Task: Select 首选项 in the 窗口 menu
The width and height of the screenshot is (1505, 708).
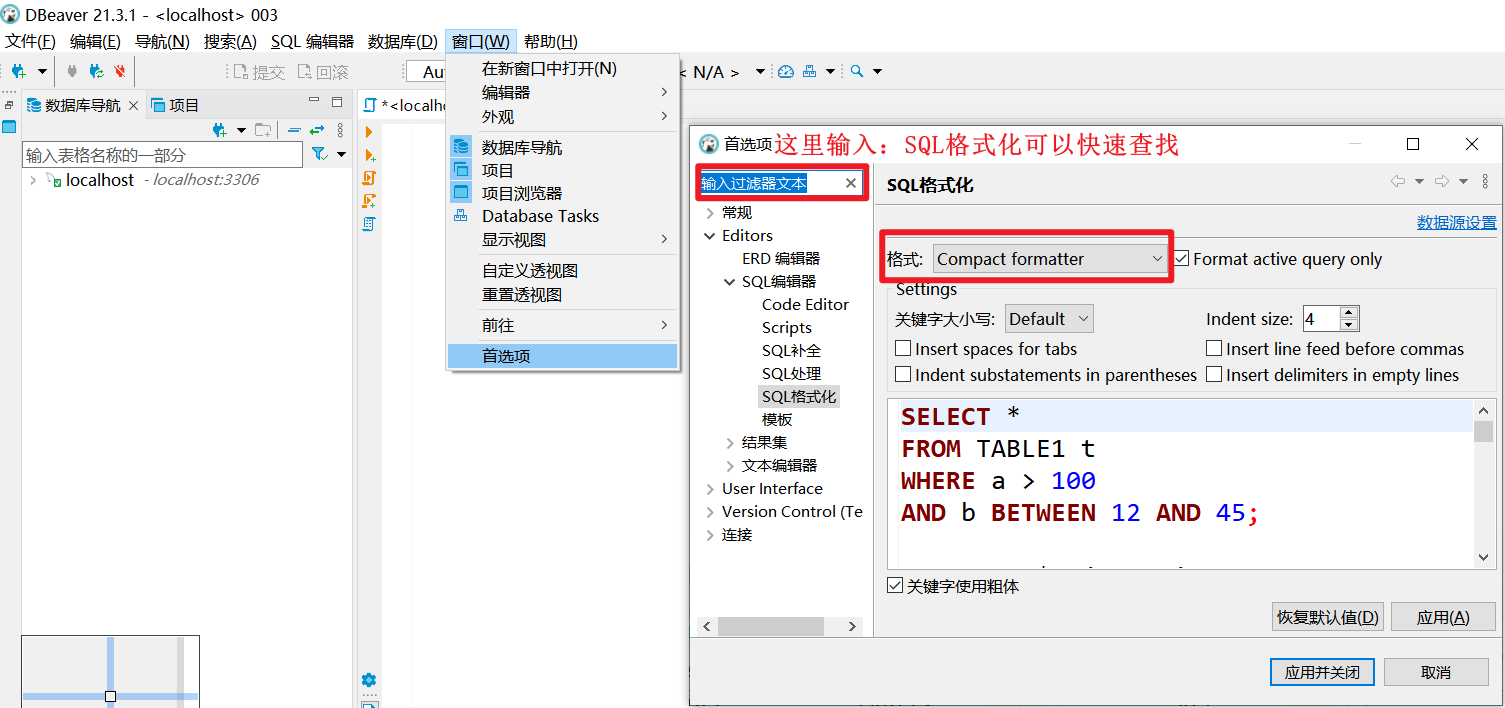Action: click(x=562, y=356)
